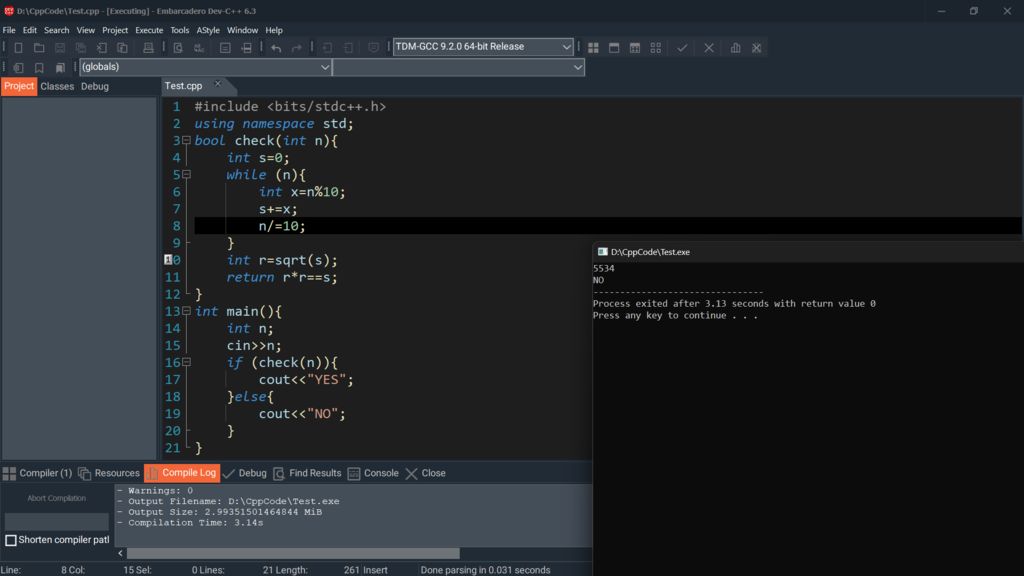Open the Help menu
This screenshot has height=576, width=1024.
pos(274,30)
